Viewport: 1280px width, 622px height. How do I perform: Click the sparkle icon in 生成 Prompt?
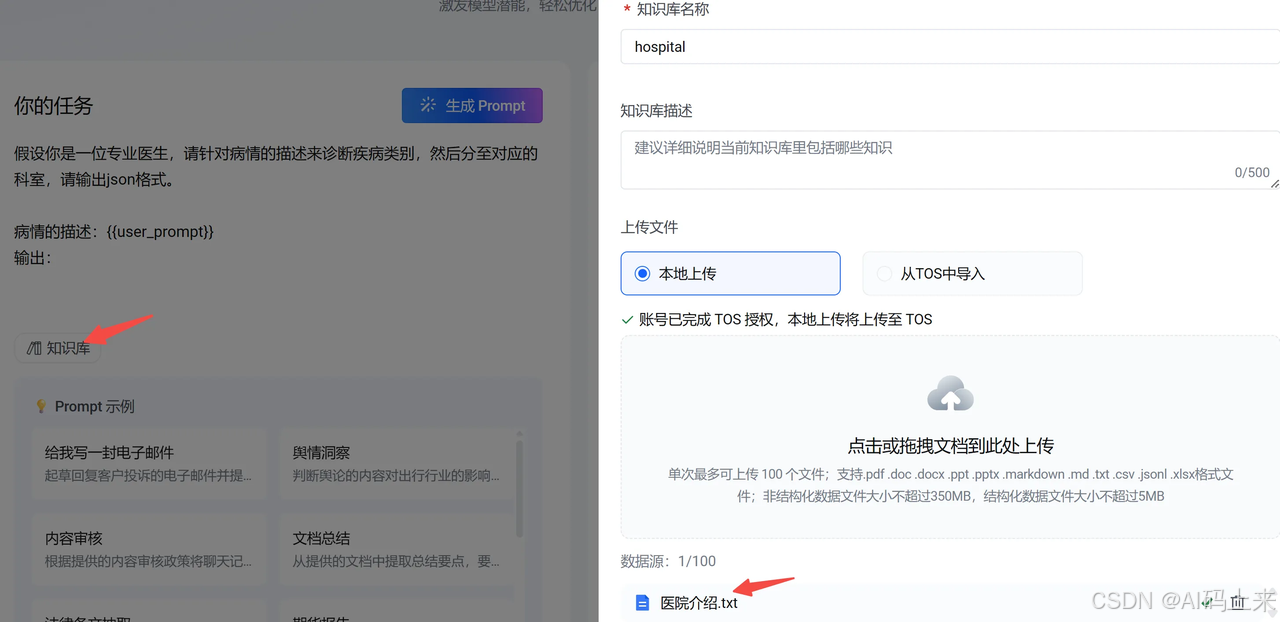coord(428,105)
